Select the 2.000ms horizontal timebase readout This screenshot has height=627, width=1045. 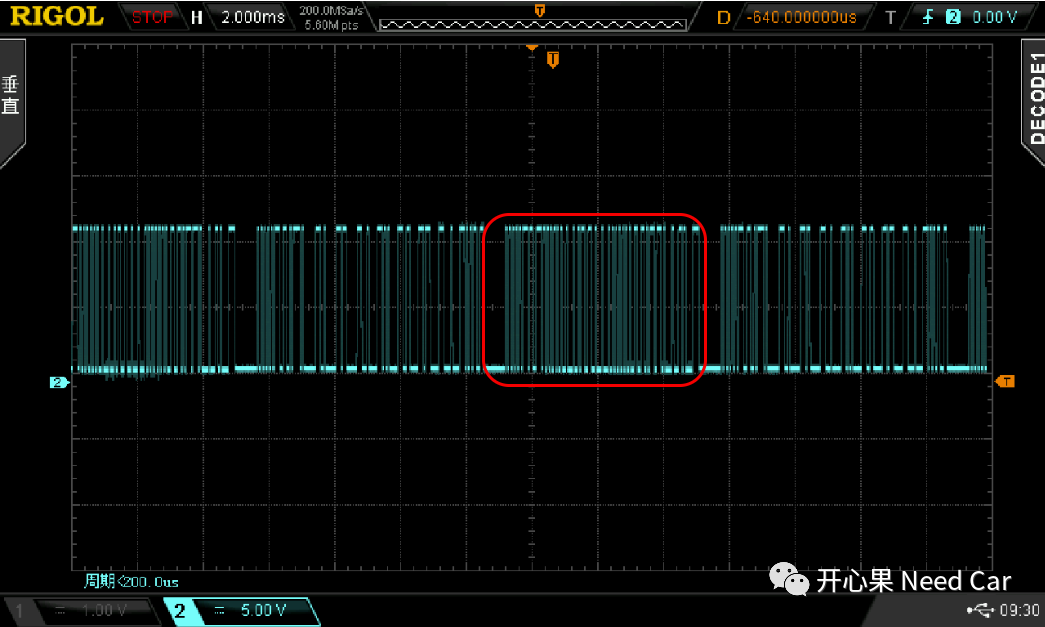[253, 17]
